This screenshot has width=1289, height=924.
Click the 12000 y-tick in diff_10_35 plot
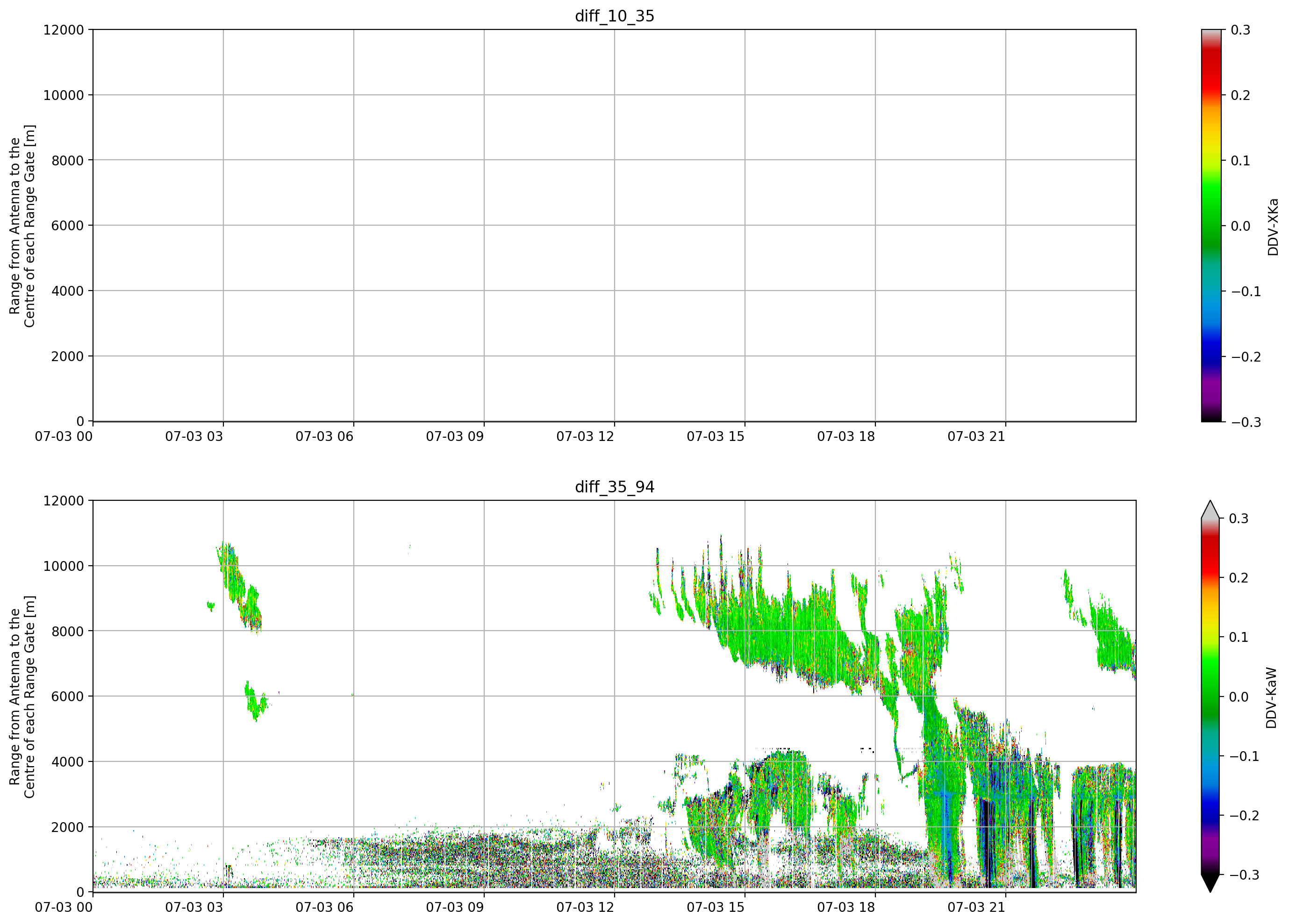point(64,29)
